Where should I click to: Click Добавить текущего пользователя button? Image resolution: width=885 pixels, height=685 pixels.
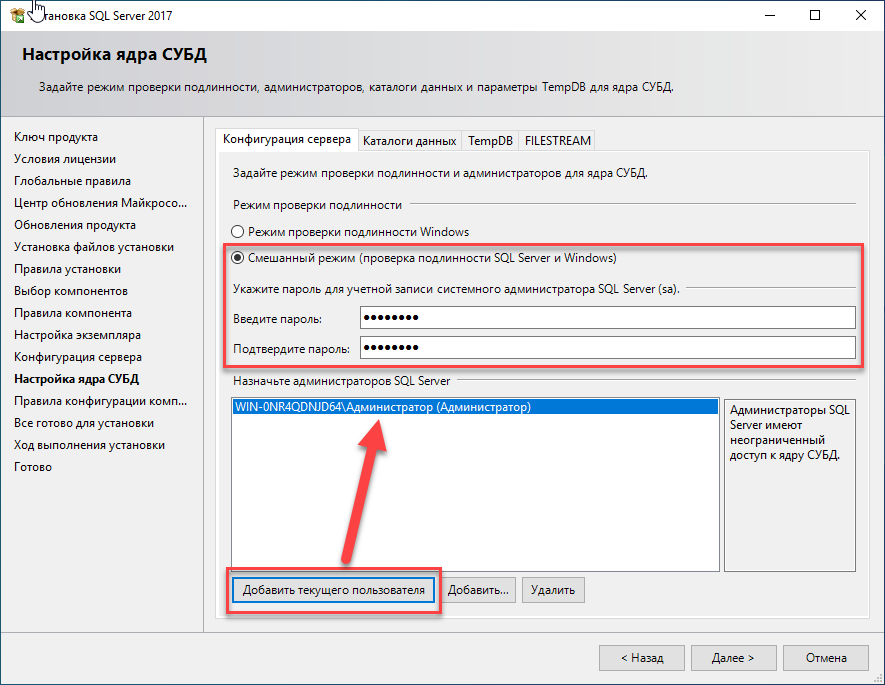pos(334,590)
